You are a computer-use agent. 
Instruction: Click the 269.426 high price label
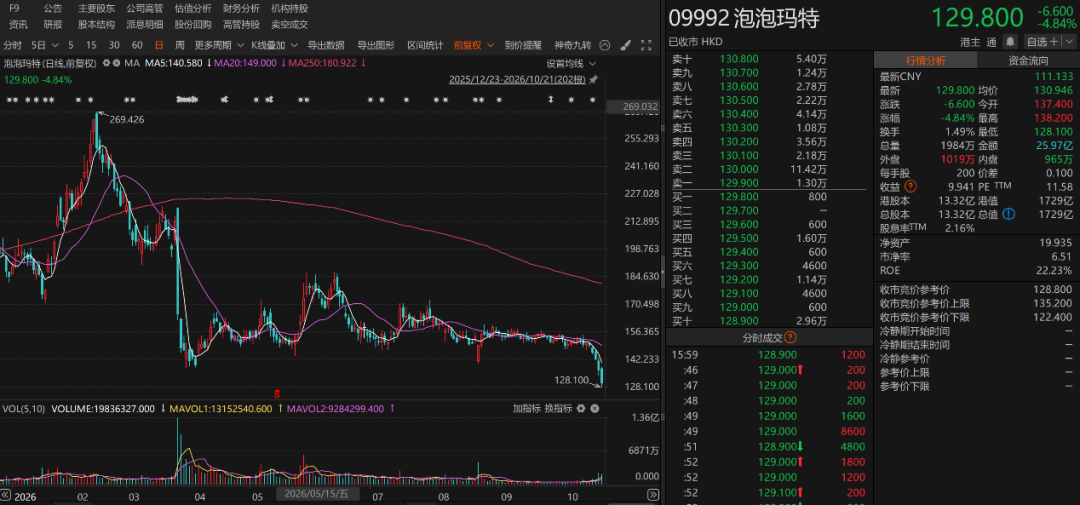126,120
